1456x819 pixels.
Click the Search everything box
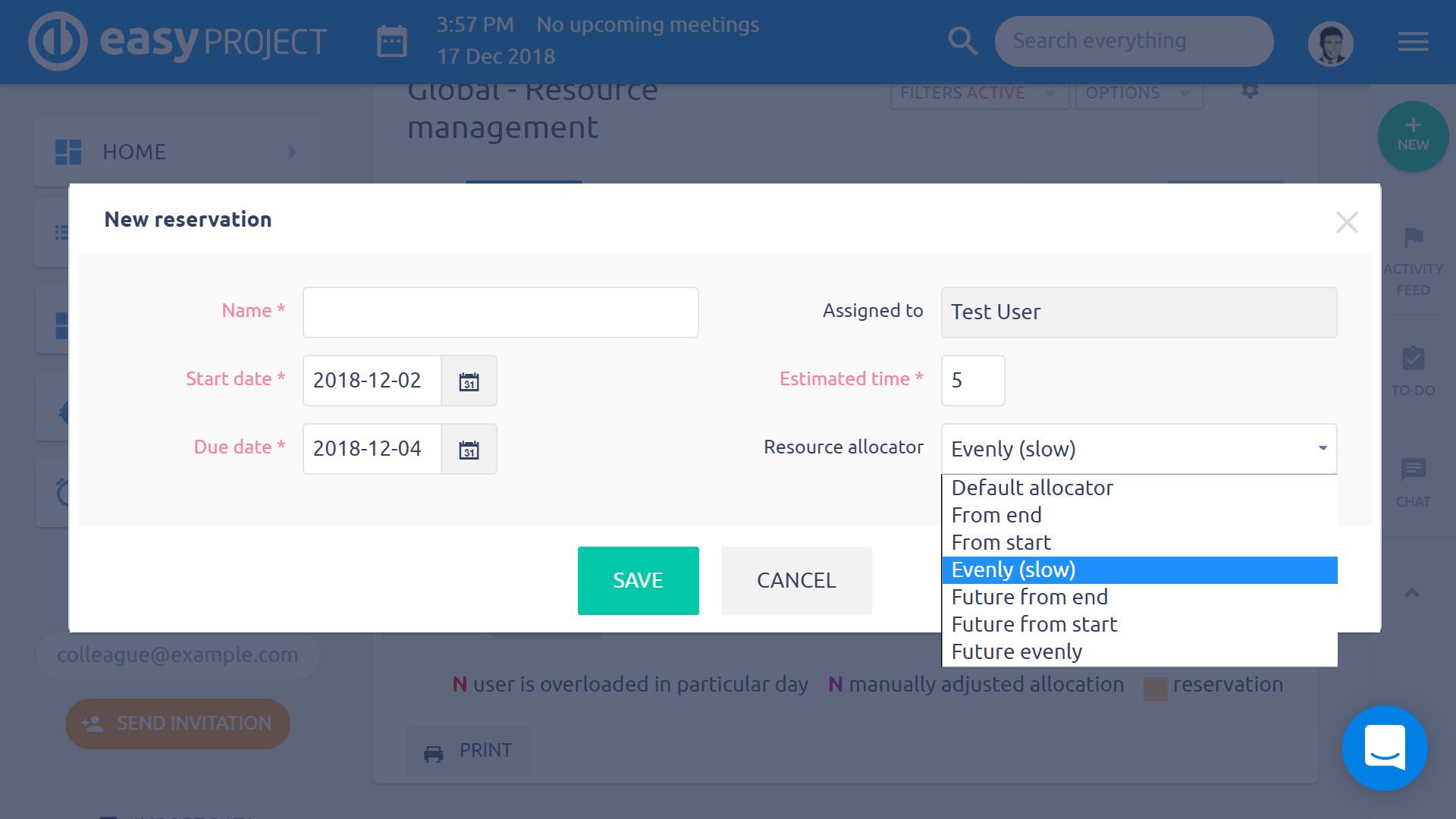point(1133,41)
